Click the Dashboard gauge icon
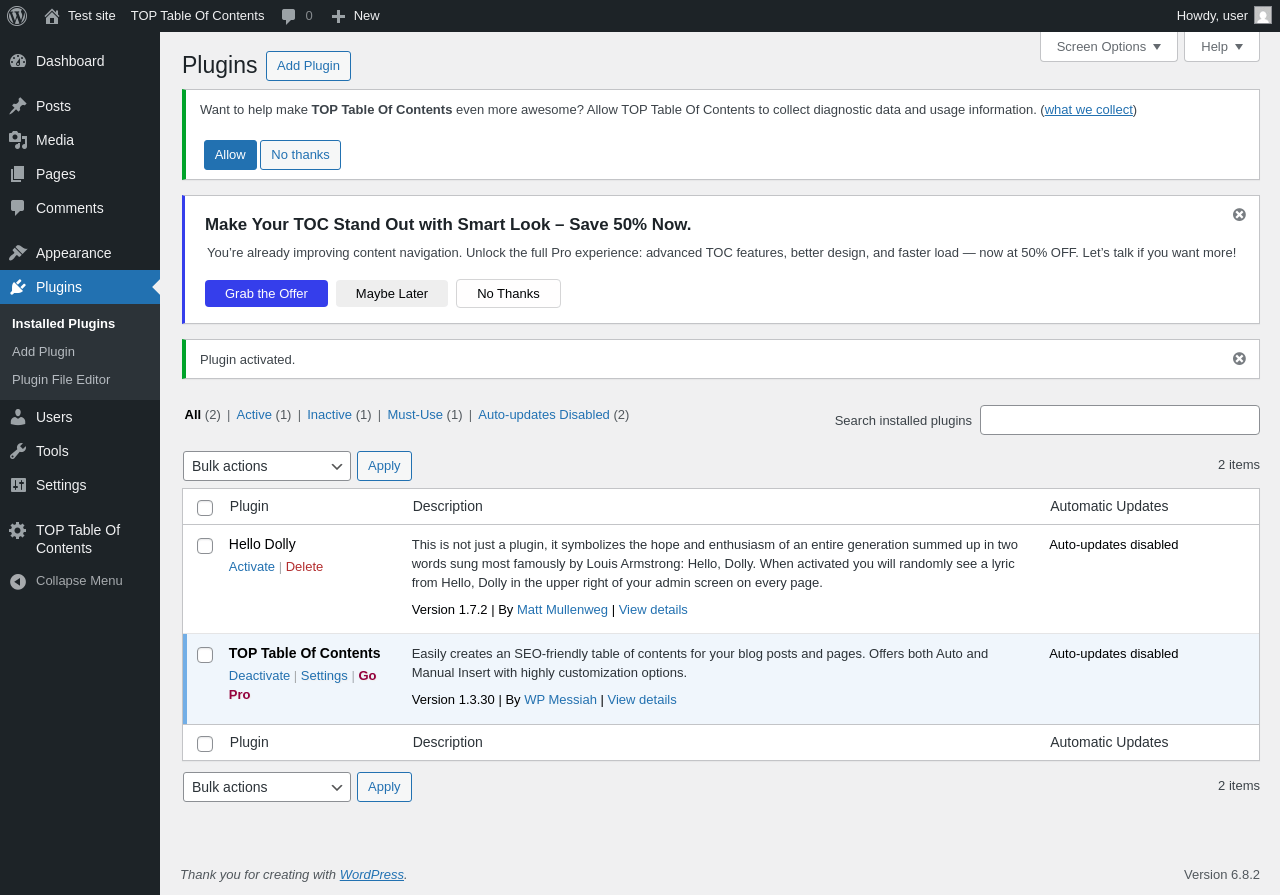The width and height of the screenshot is (1280, 895). point(18,61)
